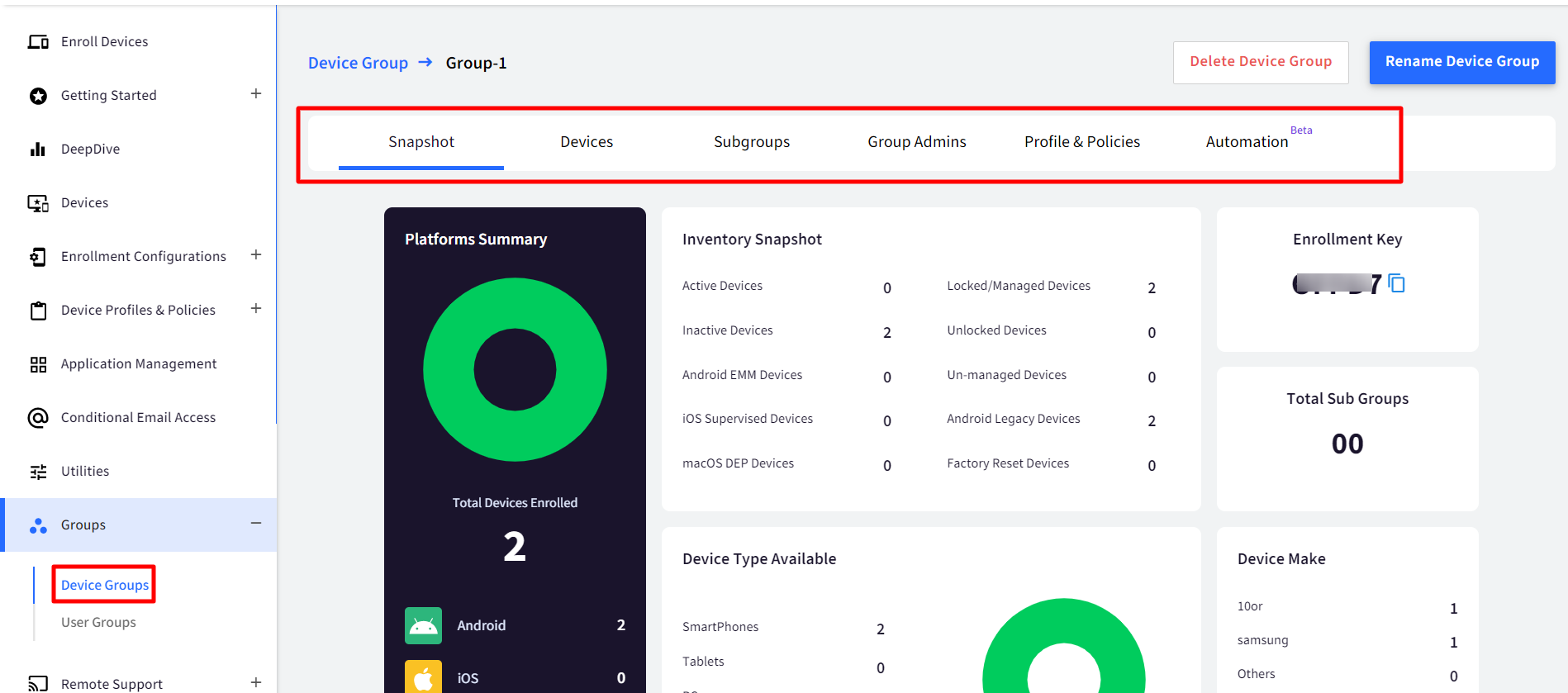Click the Device Type Available donut chart
1568x693 pixels.
tap(1064, 646)
